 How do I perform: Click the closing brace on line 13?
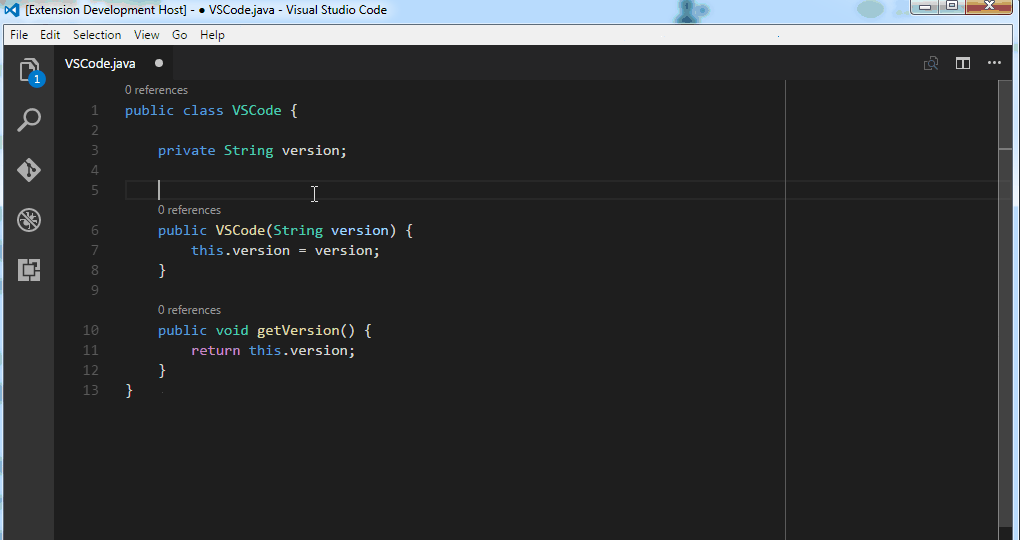tap(129, 390)
